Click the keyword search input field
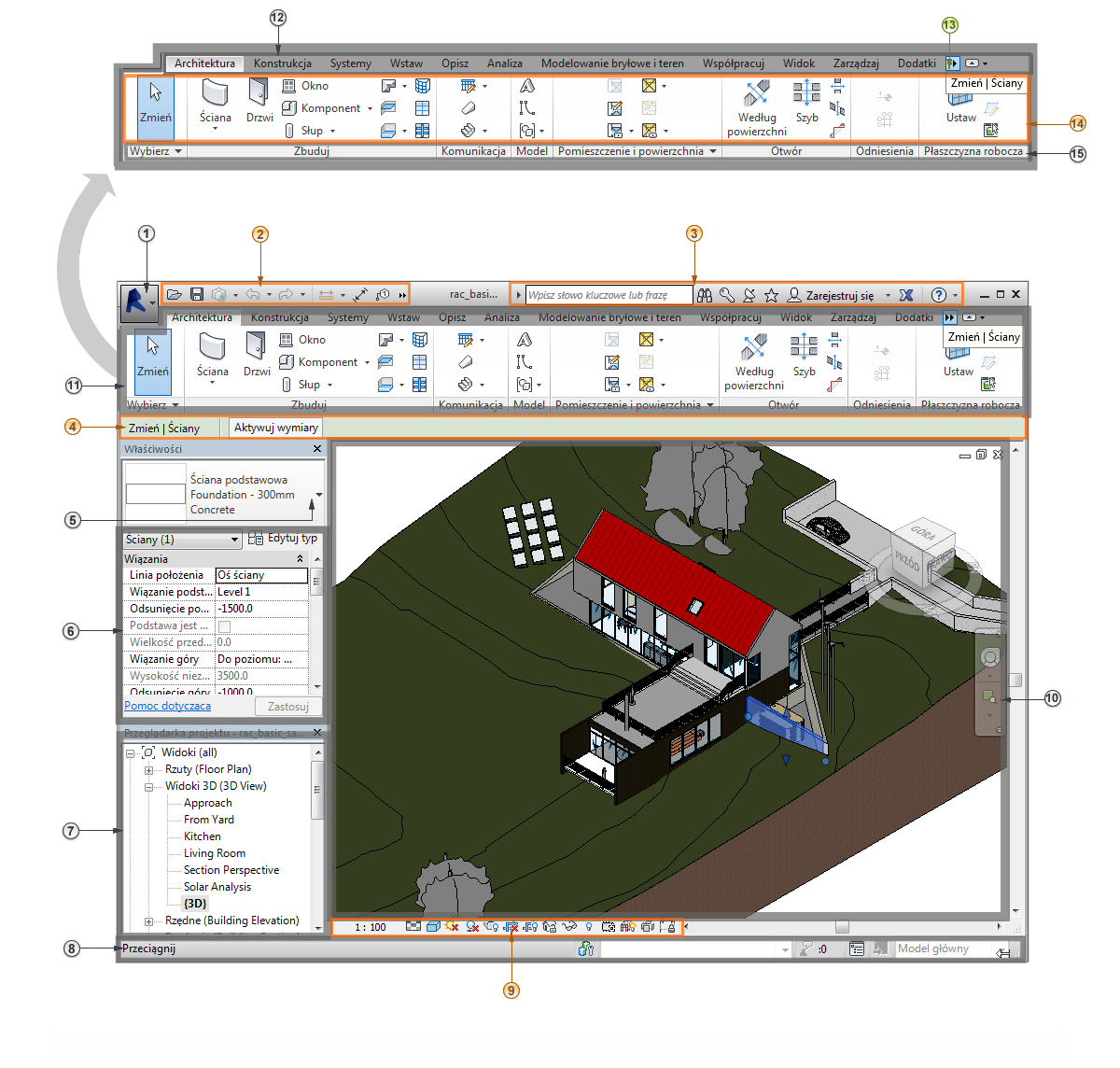The width and height of the screenshot is (1120, 1068). tap(609, 295)
